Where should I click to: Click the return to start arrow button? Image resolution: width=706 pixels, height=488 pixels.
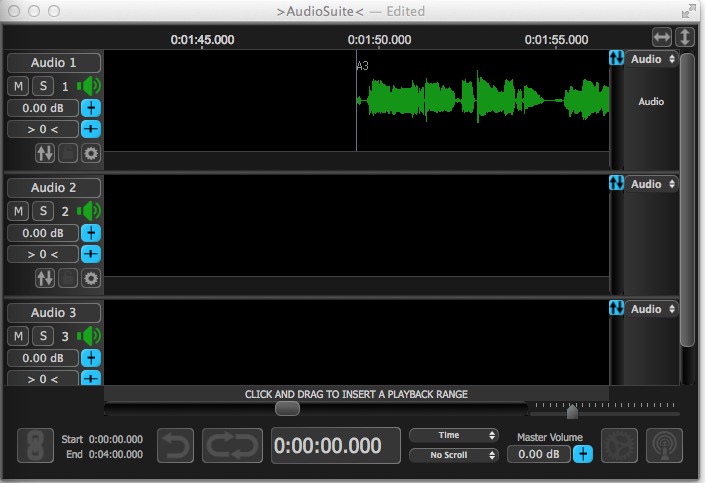176,446
